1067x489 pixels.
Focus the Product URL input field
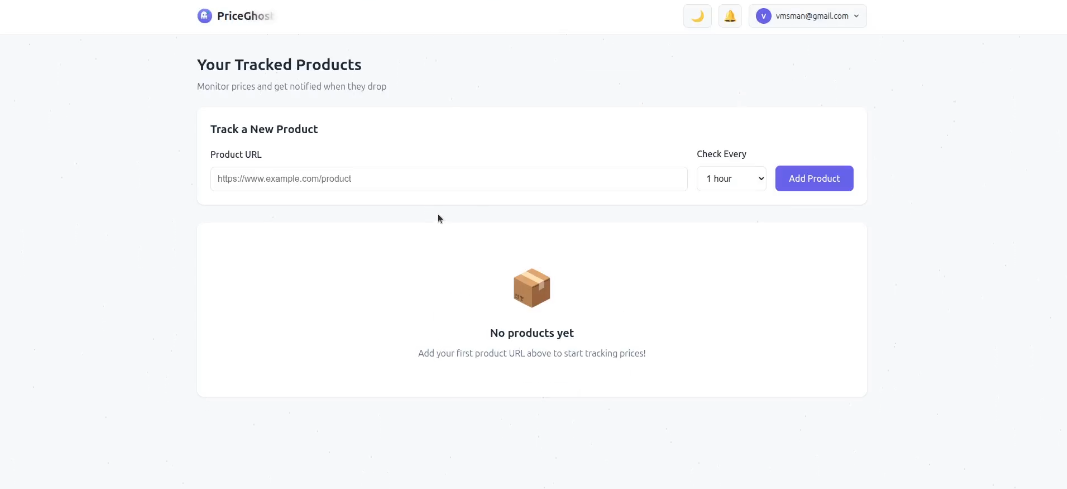pos(448,179)
